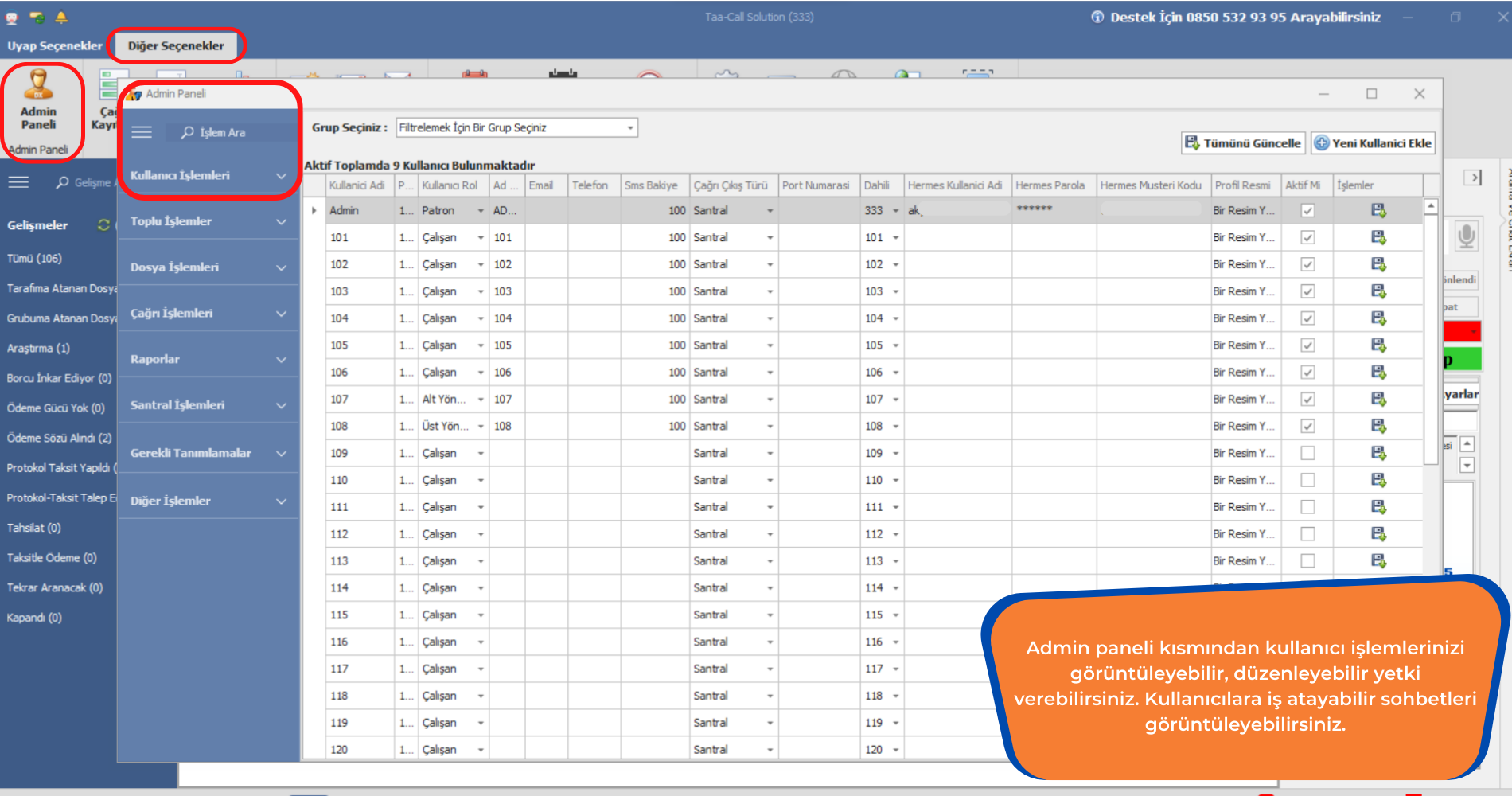Refresh the Gelişmeler list

click(x=103, y=225)
